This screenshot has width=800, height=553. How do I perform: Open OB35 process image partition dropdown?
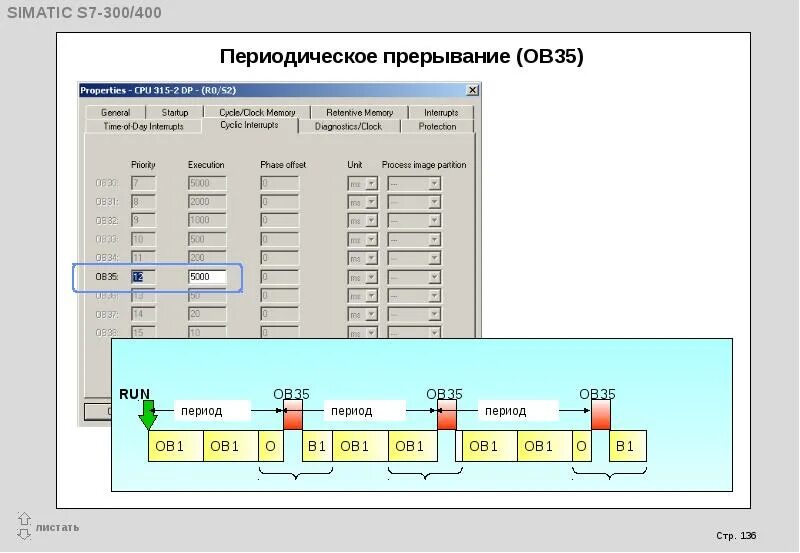click(434, 277)
